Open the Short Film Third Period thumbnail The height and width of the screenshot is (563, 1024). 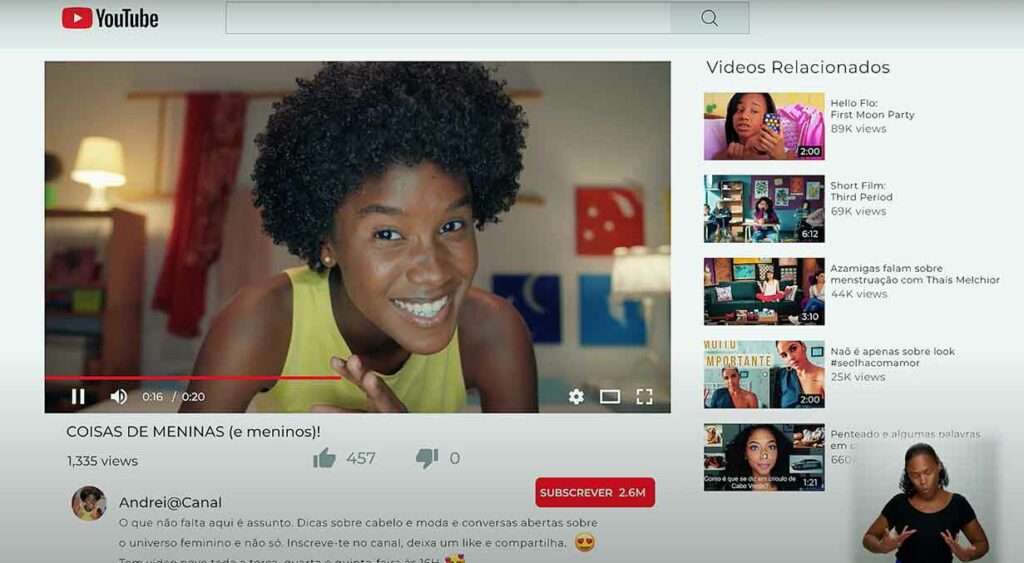764,208
